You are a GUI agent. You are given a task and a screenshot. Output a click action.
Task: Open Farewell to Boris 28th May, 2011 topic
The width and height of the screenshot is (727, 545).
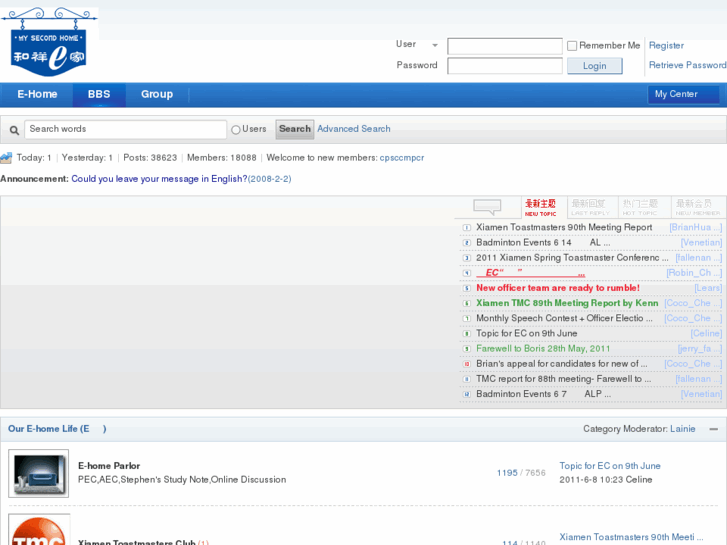click(x=543, y=348)
